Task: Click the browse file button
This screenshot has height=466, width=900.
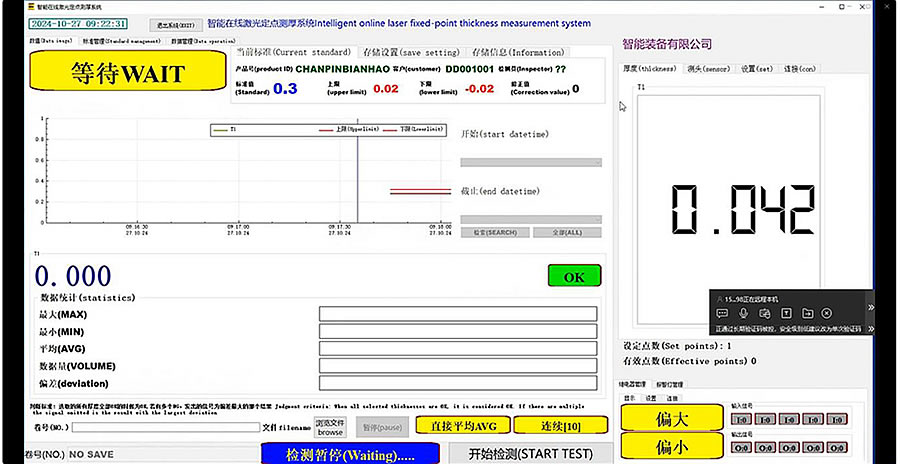Action: coord(331,427)
